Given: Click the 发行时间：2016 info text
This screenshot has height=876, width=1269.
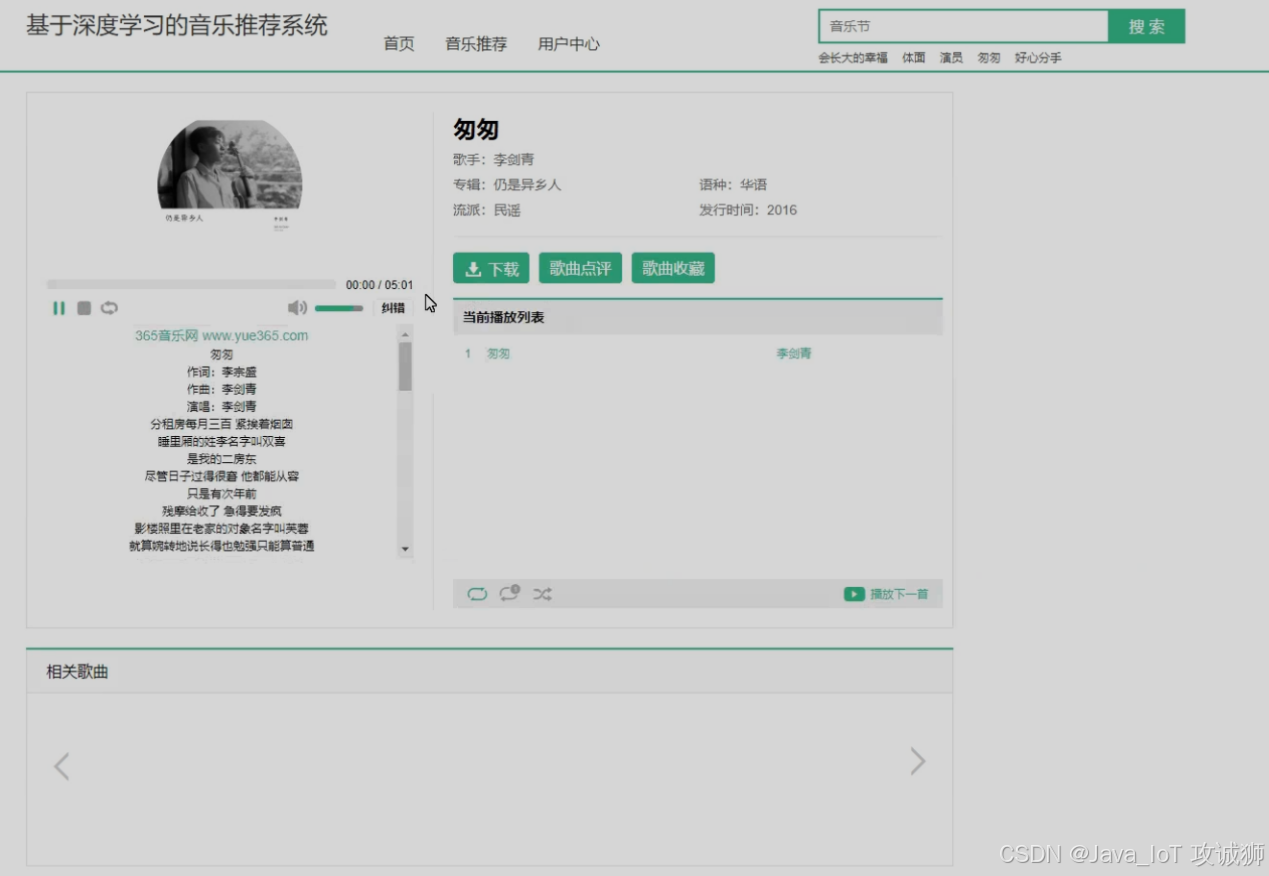Looking at the screenshot, I should click(748, 210).
